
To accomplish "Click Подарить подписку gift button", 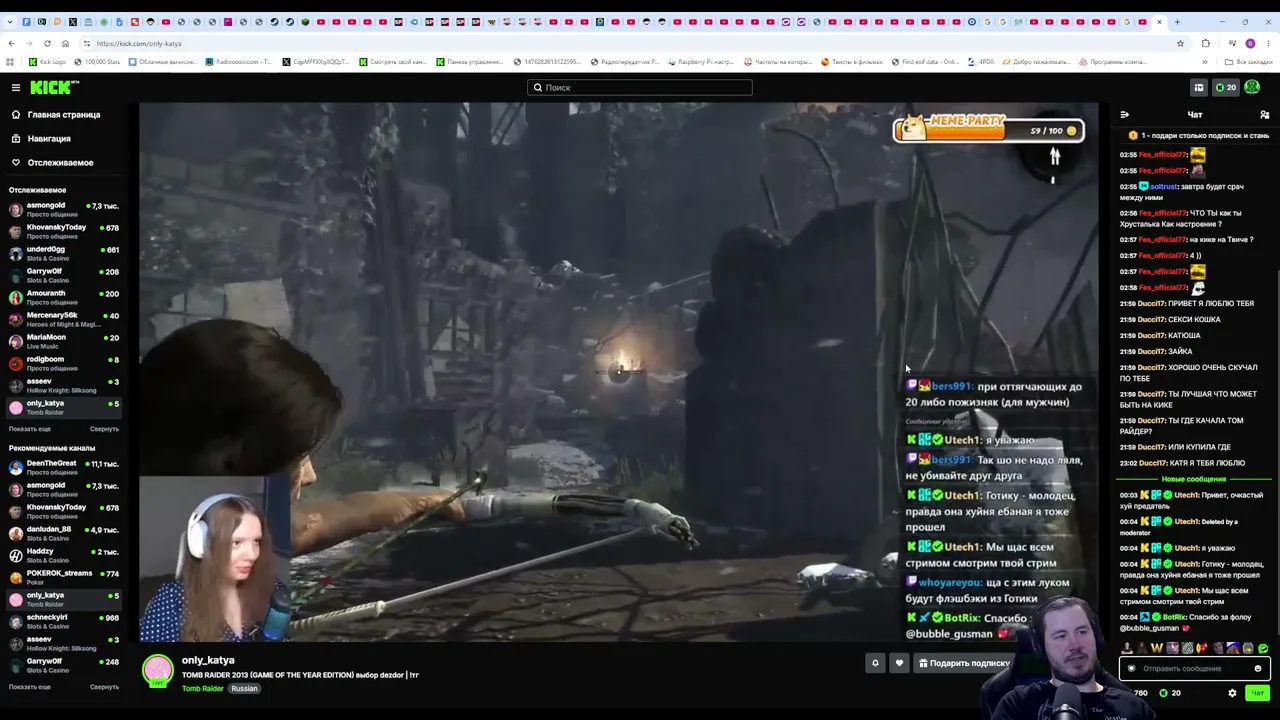I will 964,663.
